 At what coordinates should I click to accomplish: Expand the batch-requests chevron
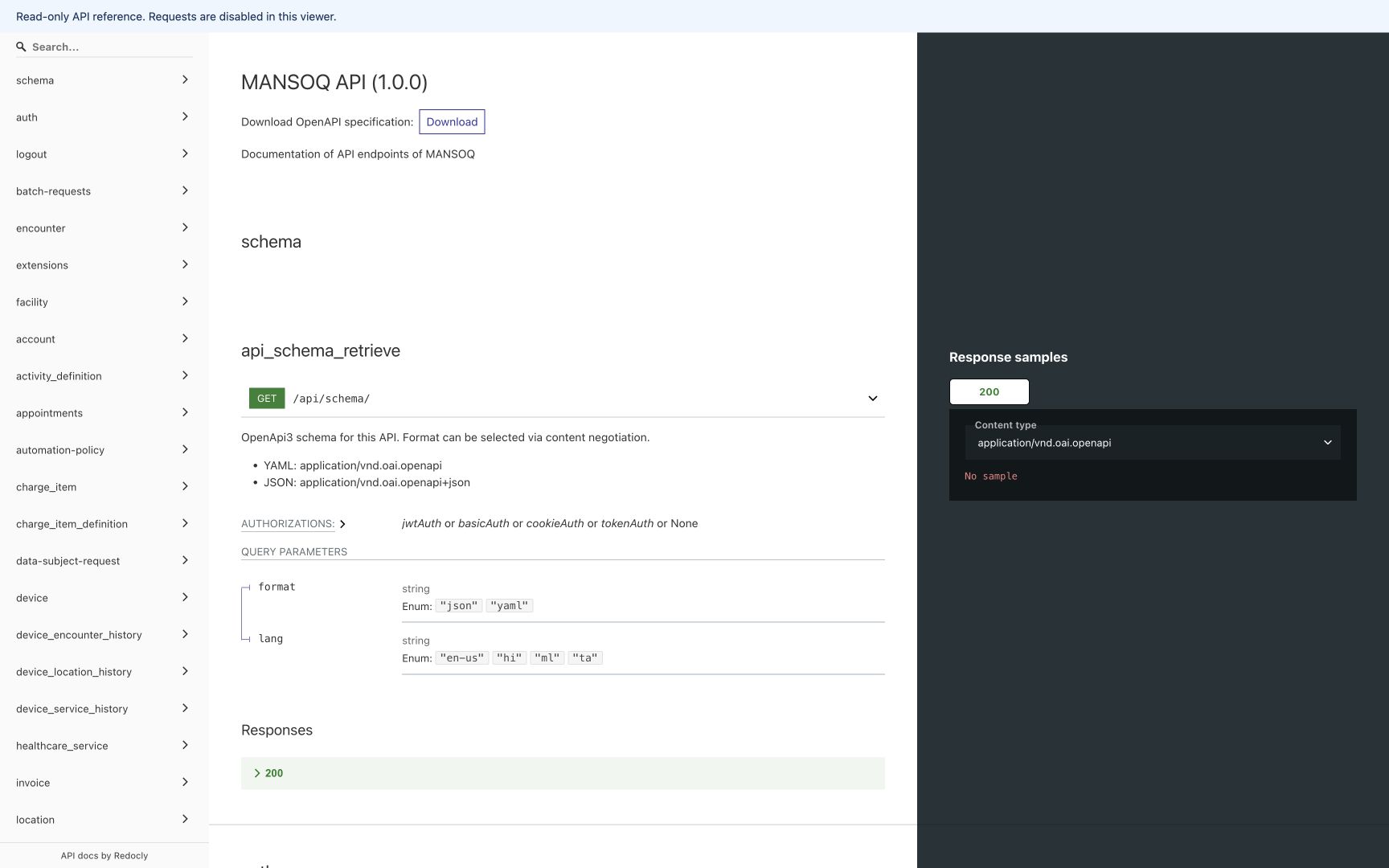click(185, 190)
